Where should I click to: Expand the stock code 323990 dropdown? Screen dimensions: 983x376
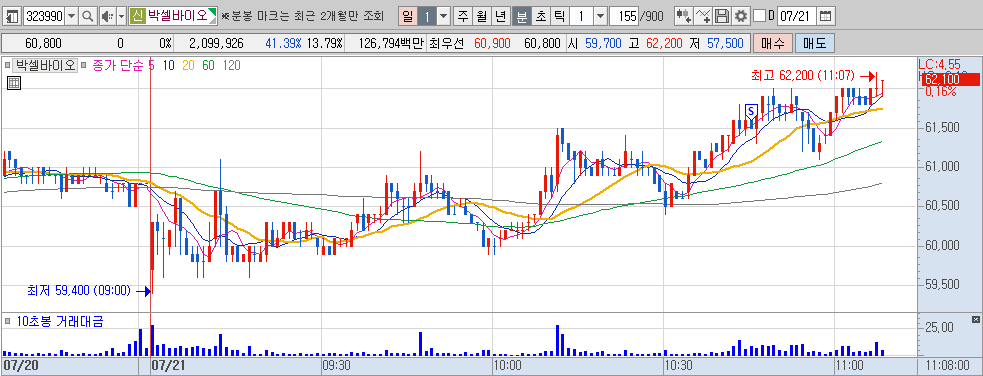point(71,16)
